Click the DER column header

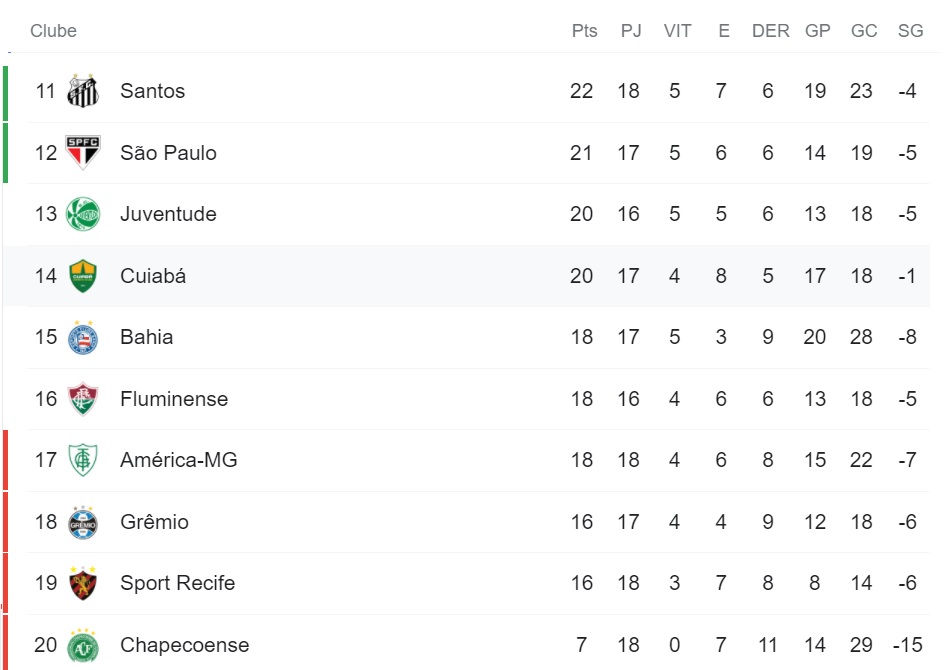point(770,31)
